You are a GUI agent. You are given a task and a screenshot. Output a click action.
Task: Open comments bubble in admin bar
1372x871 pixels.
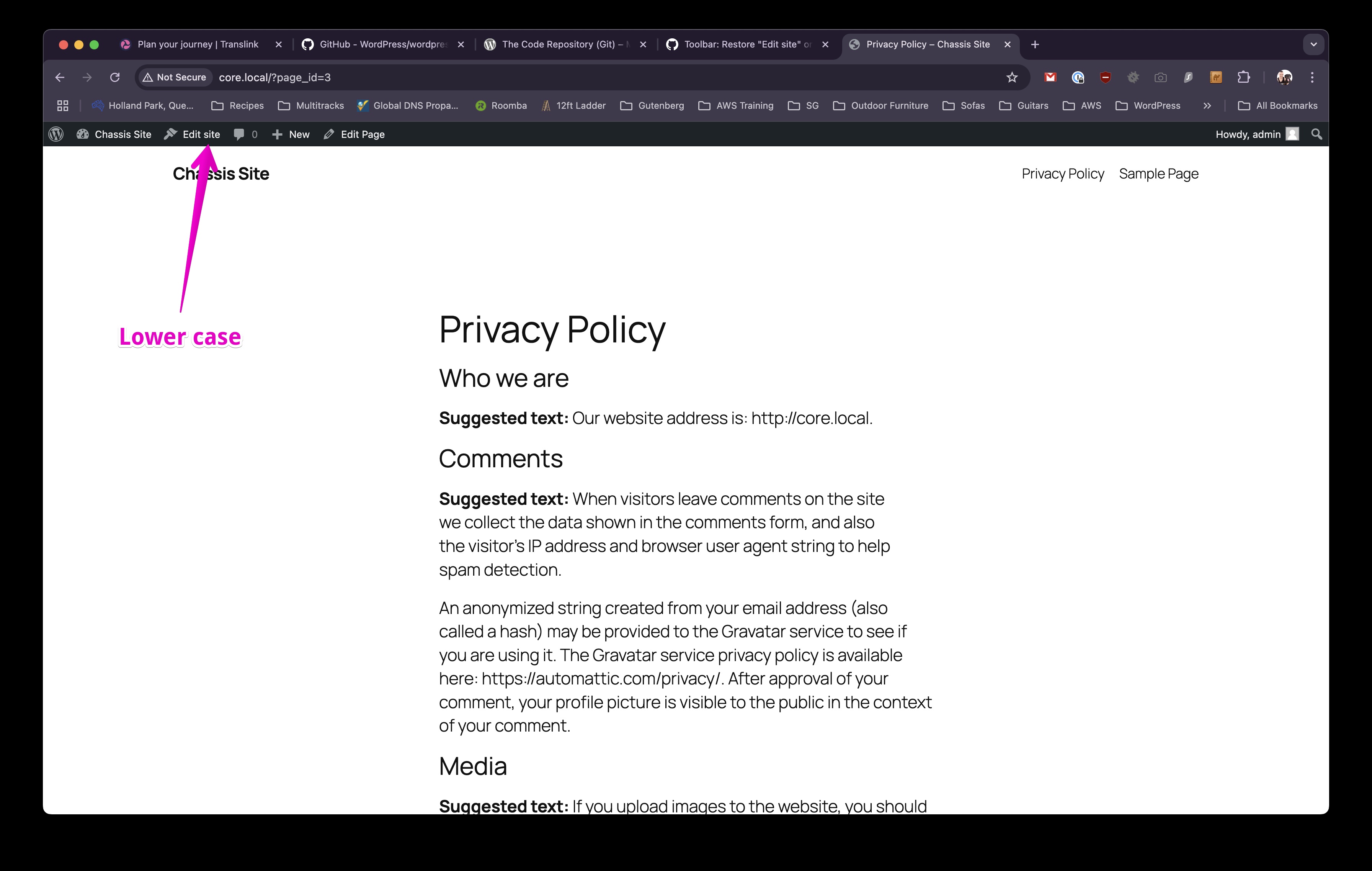[245, 134]
